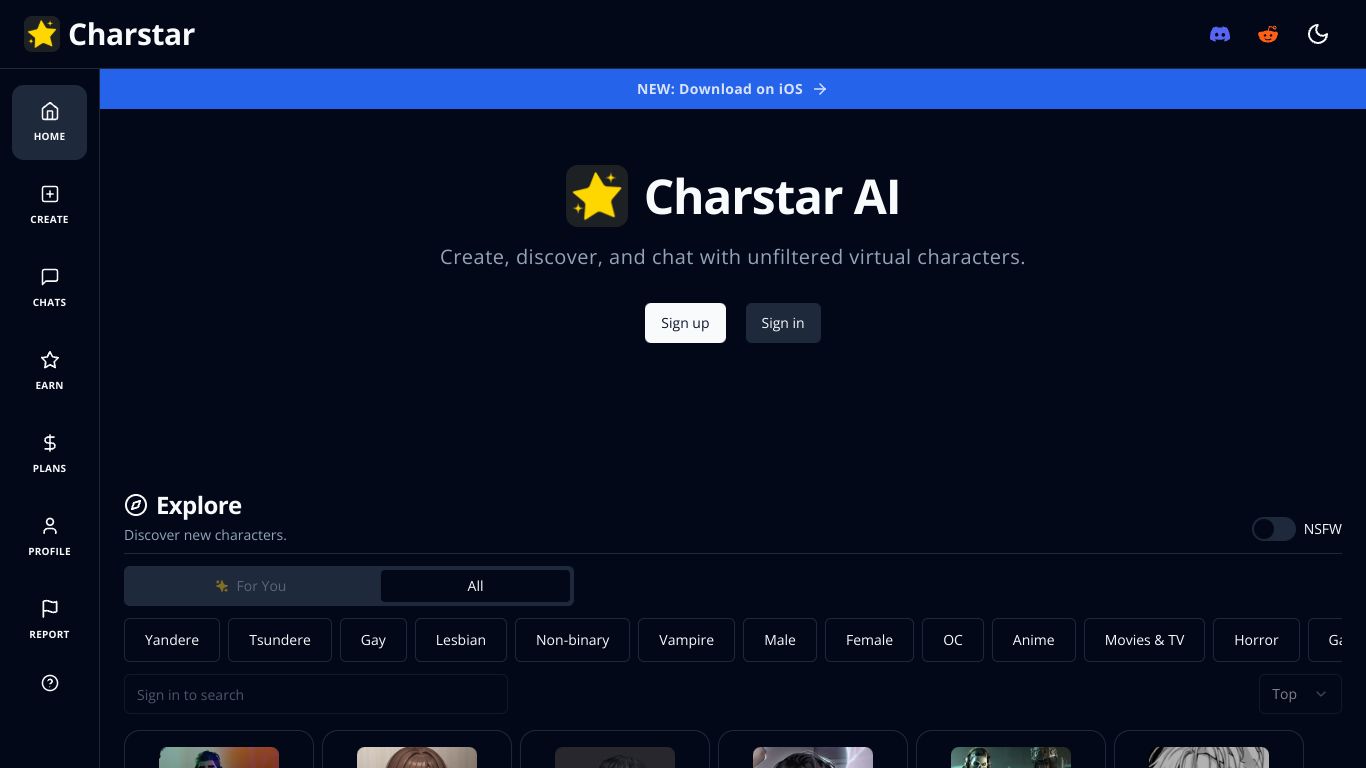The image size is (1366, 768).
Task: Click the Sign in to search field
Action: point(316,694)
